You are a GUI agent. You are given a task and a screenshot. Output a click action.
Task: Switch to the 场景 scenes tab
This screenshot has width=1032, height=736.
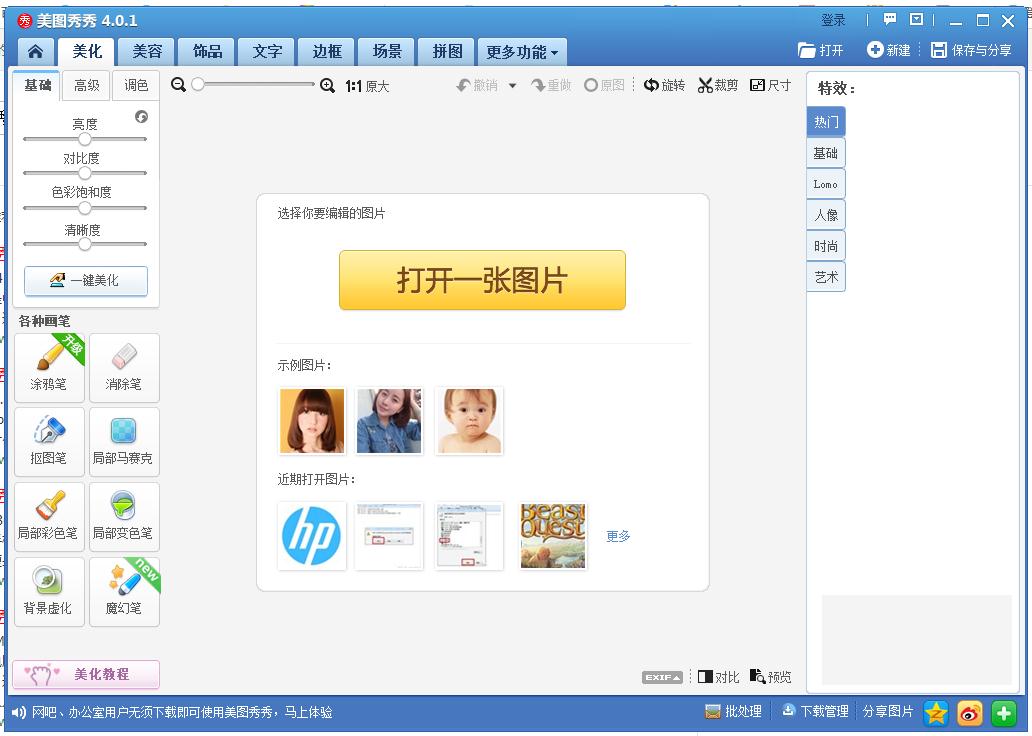pyautogui.click(x=387, y=51)
